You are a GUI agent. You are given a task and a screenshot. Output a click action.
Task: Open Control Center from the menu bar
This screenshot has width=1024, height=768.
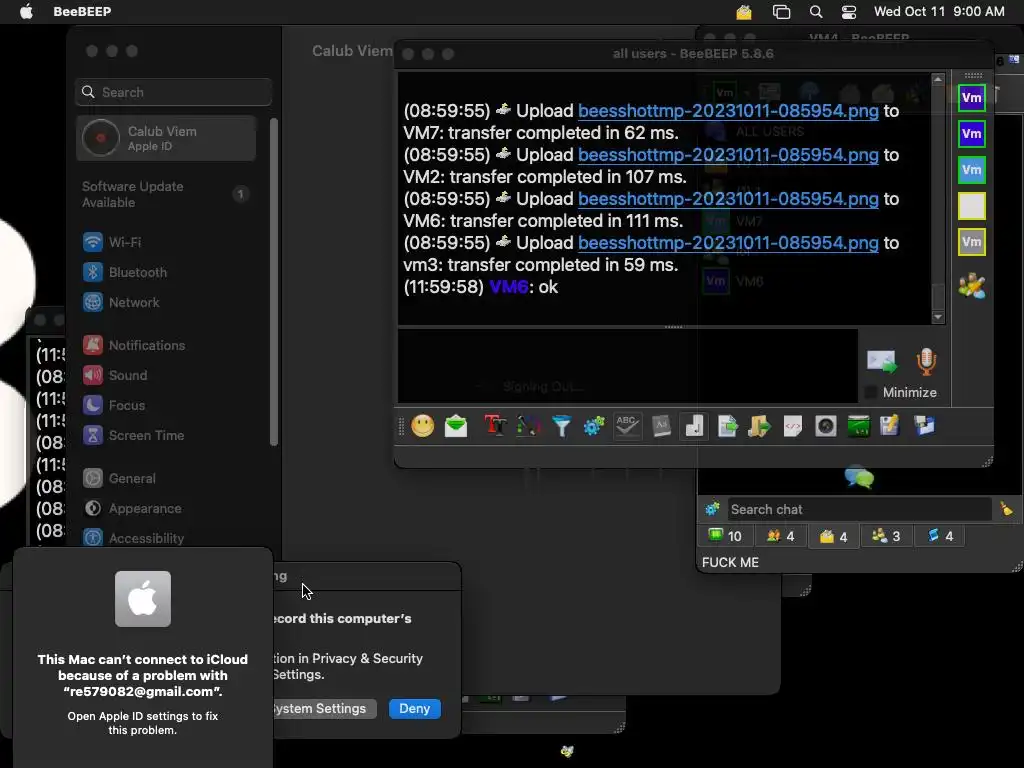[848, 12]
